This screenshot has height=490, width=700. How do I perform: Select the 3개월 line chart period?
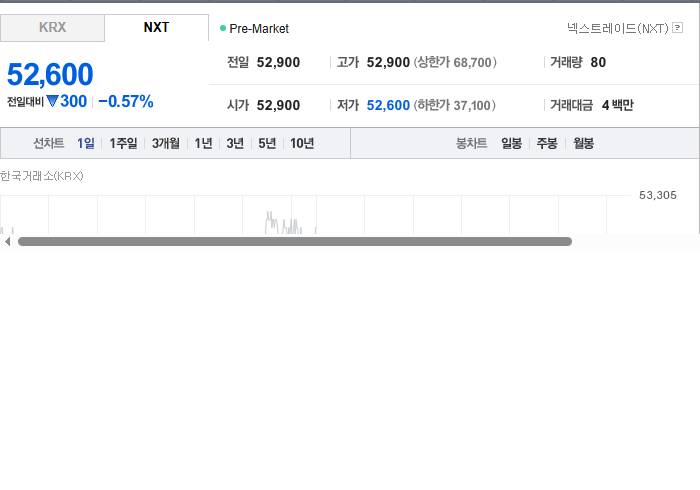point(166,143)
